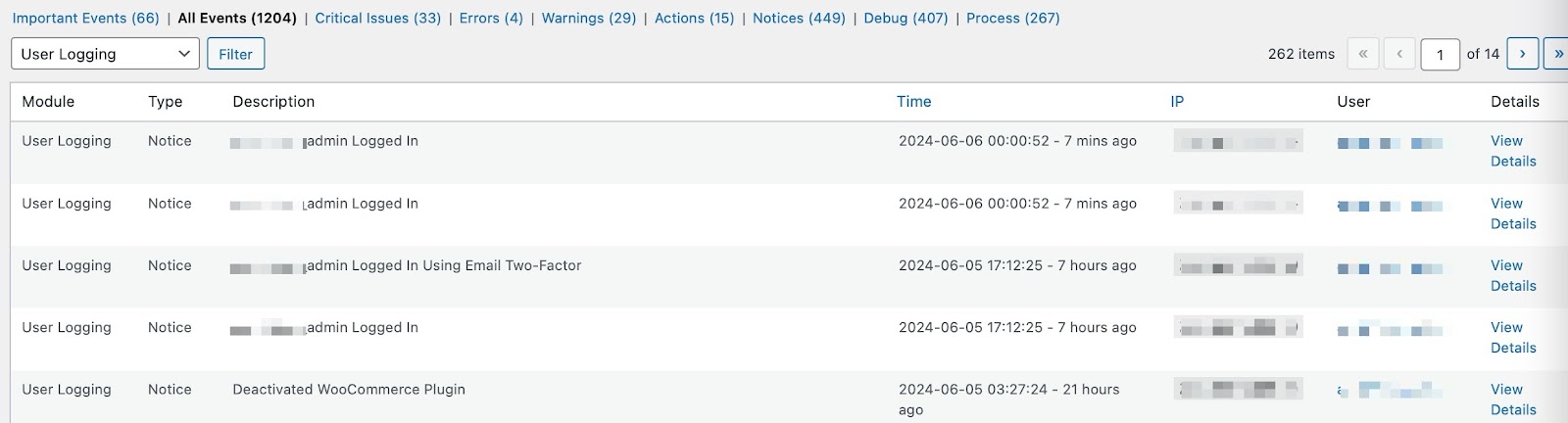Open the Notices (449) tab
Screen dimensions: 1568x423
click(x=799, y=18)
